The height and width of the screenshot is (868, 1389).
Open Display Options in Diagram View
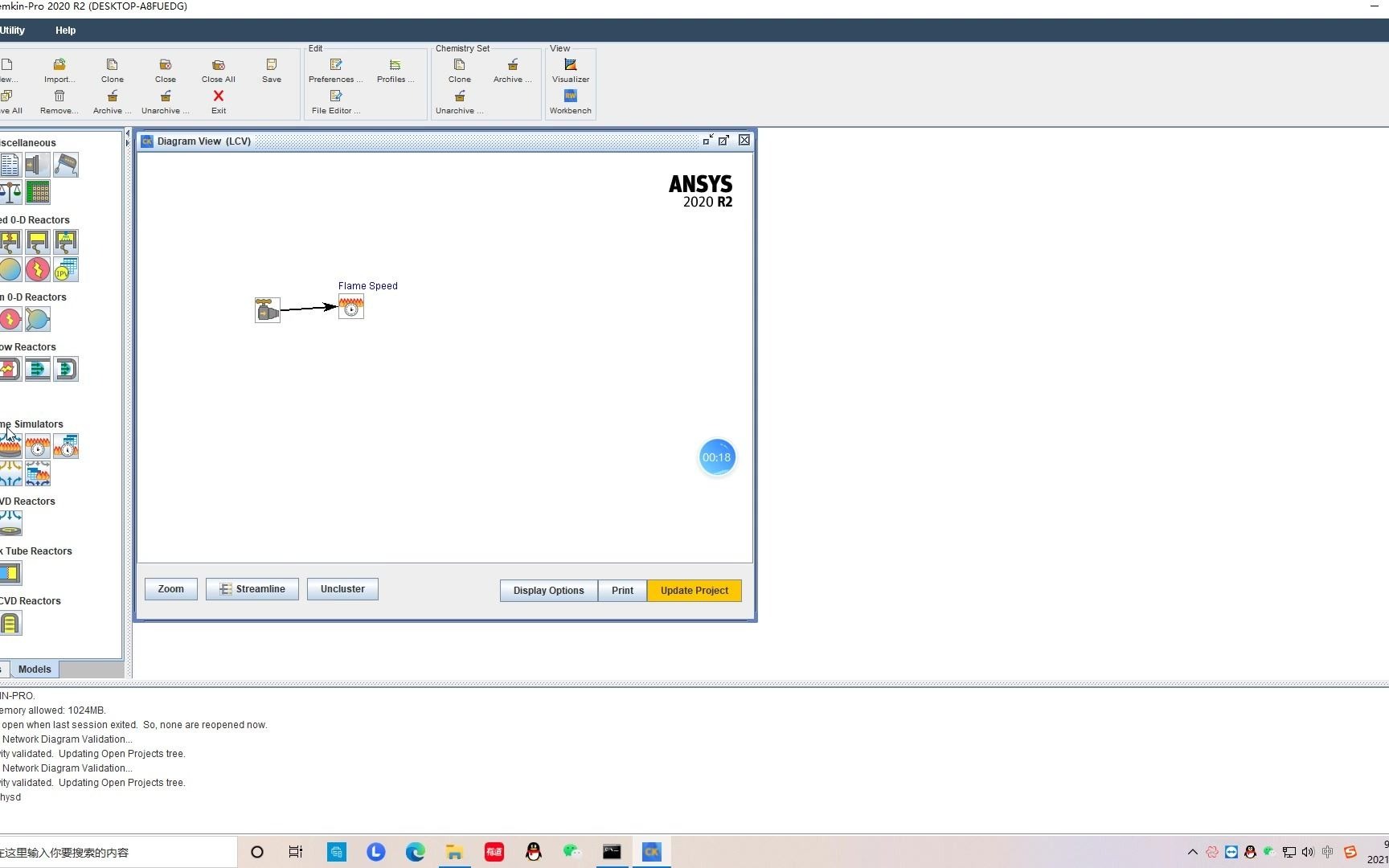pyautogui.click(x=549, y=591)
